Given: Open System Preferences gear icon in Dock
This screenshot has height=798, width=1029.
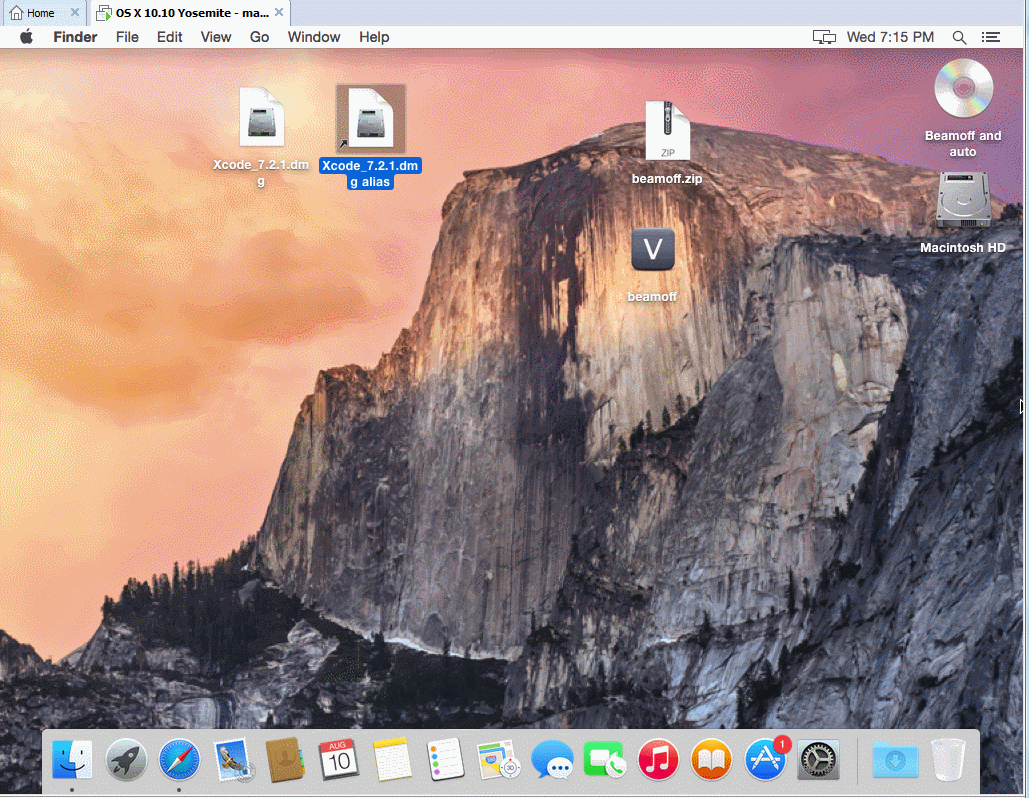Looking at the screenshot, I should click(x=818, y=759).
